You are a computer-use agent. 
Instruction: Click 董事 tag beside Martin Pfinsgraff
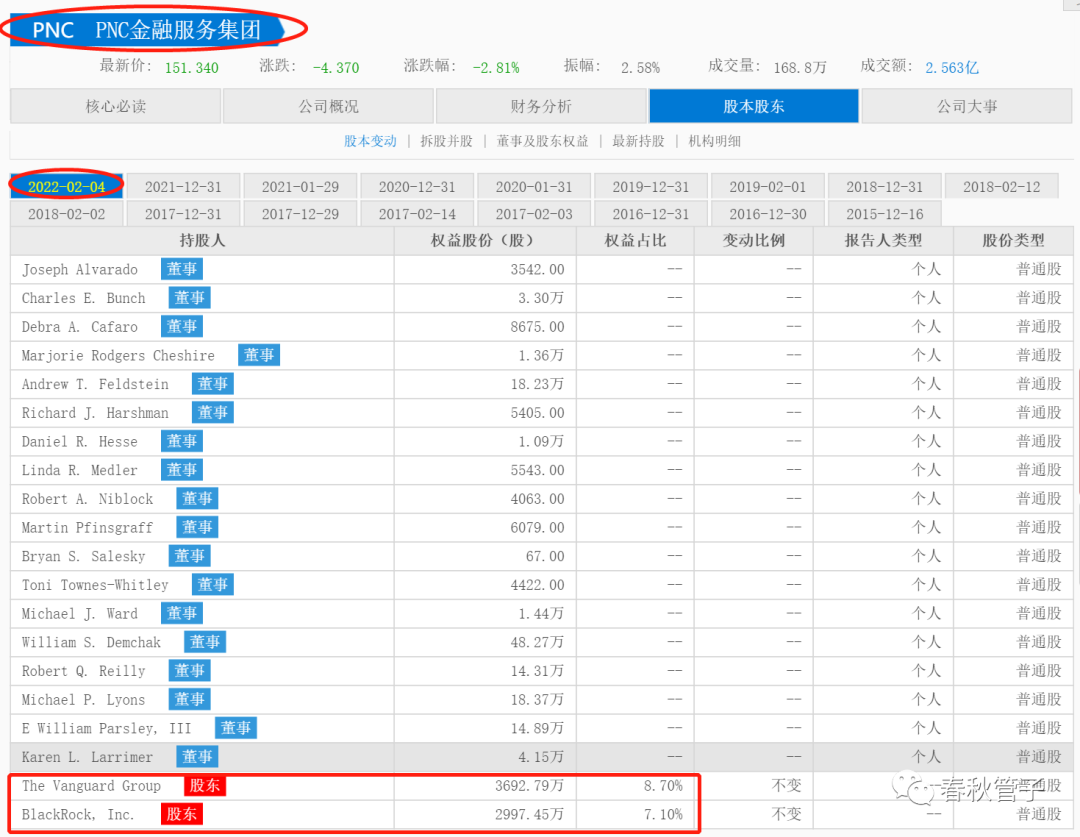197,527
